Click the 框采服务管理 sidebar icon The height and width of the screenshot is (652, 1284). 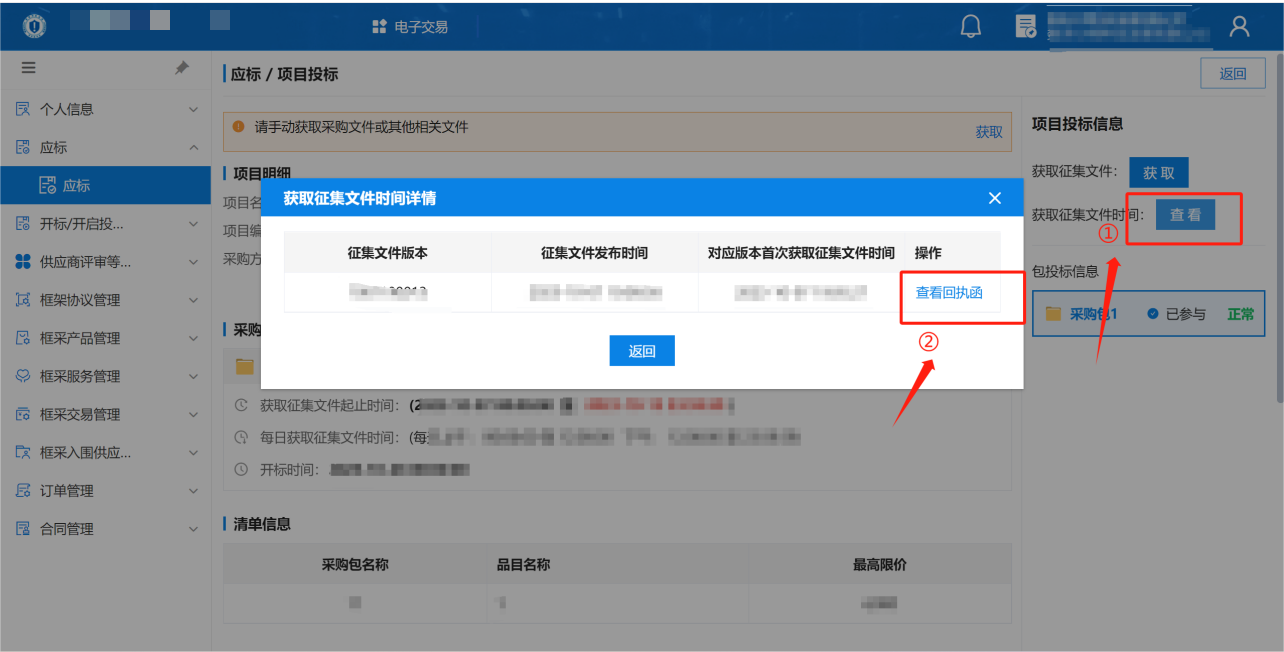(x=23, y=376)
